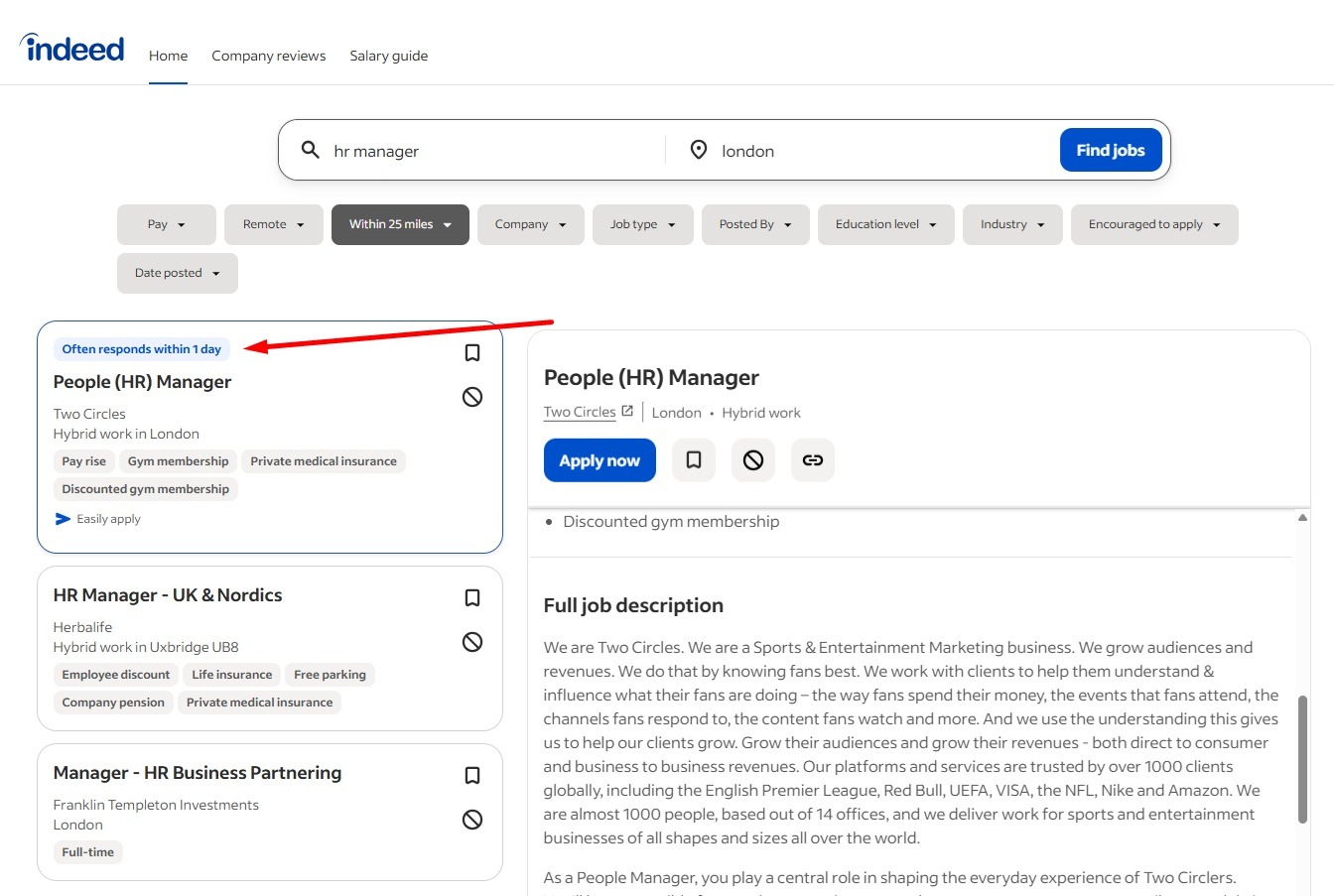Open the Two Circles company link
This screenshot has width=1334, height=896.
point(580,412)
